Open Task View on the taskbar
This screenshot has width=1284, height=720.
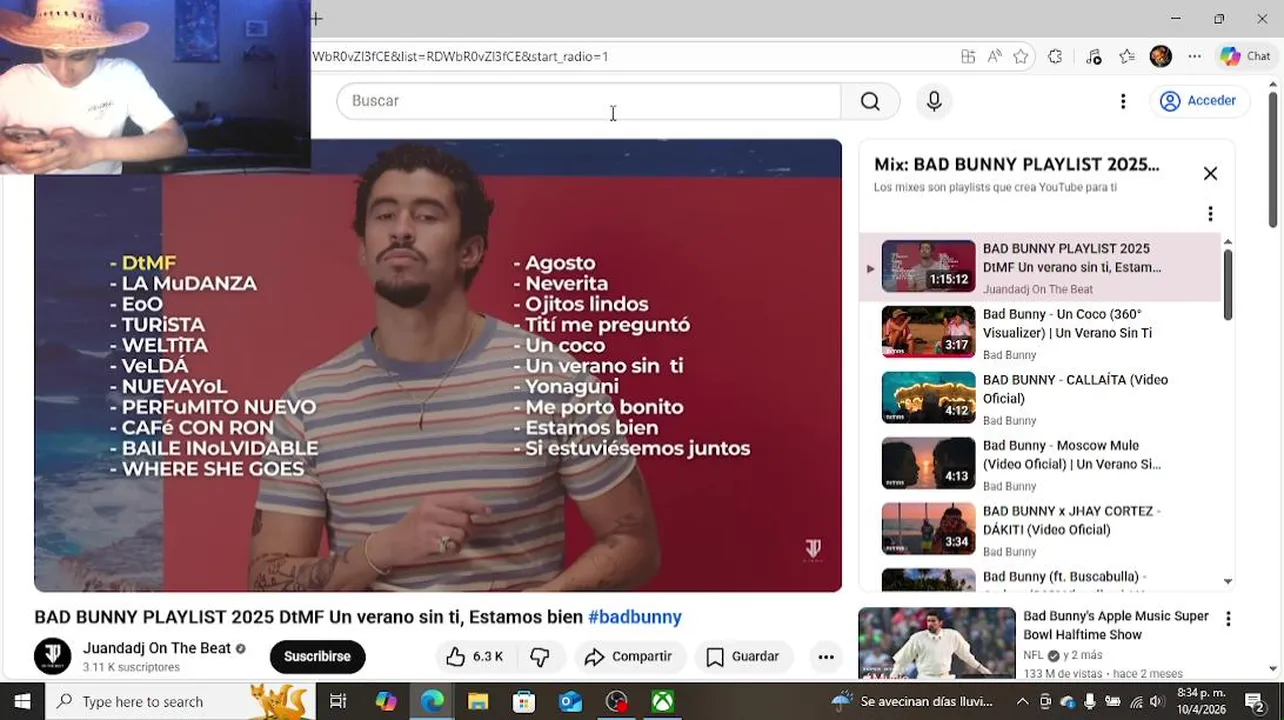338,701
